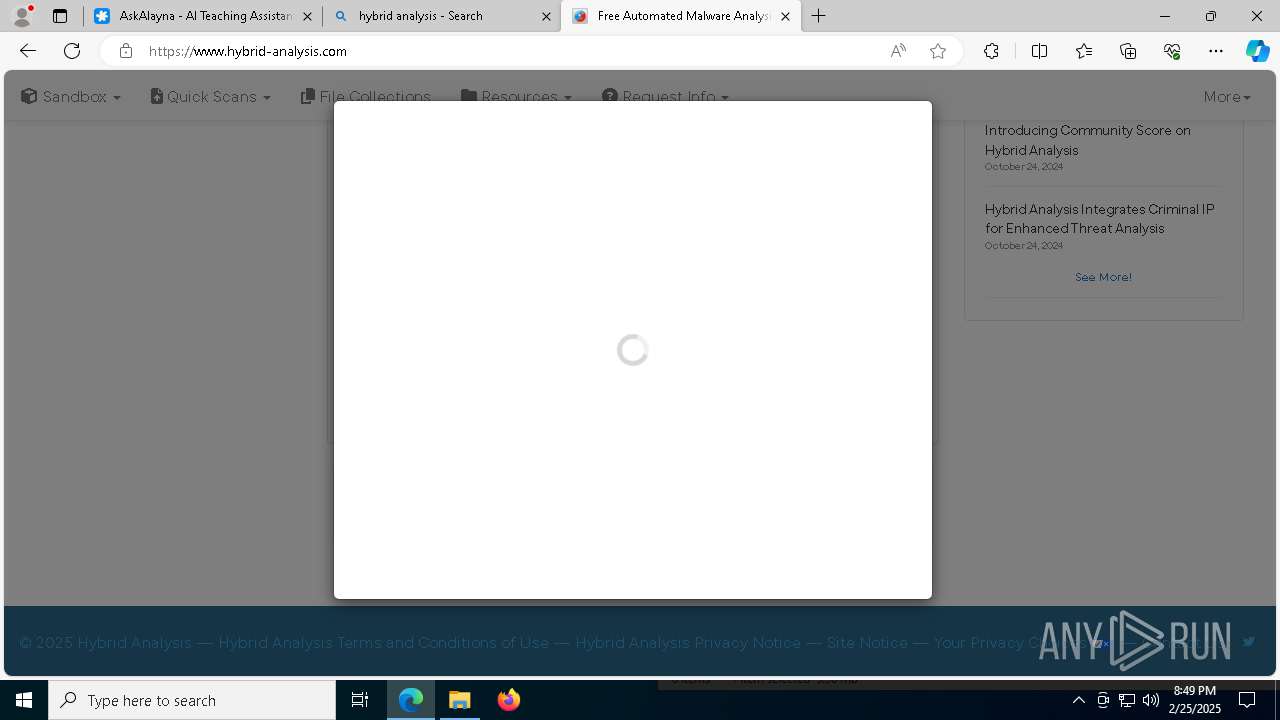This screenshot has width=1280, height=720.
Task: Open Introducing Community Score article
Action: tap(1088, 140)
